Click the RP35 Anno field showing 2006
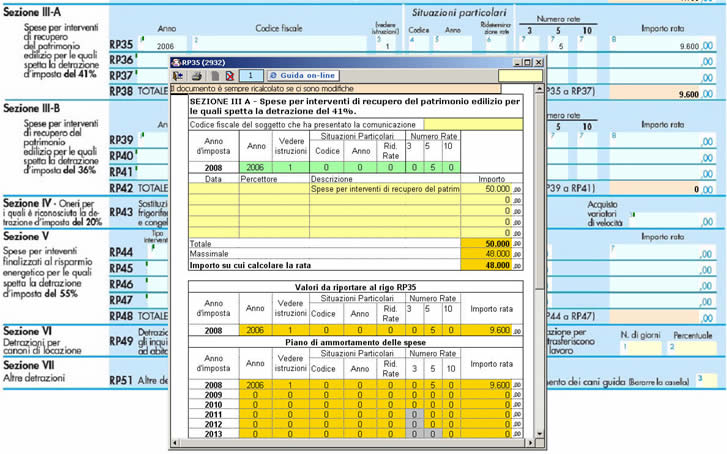Image resolution: width=727 pixels, height=454 pixels. (x=166, y=46)
